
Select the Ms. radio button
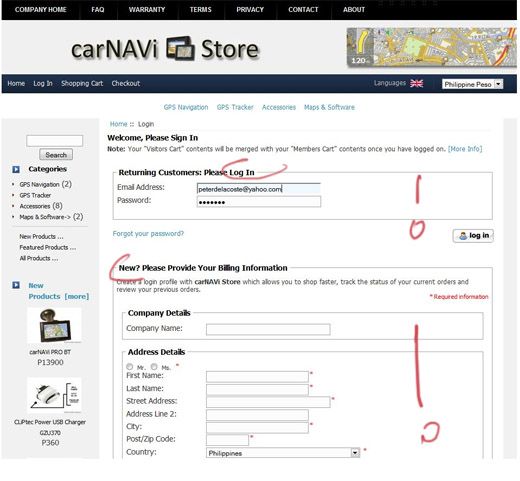tap(154, 367)
